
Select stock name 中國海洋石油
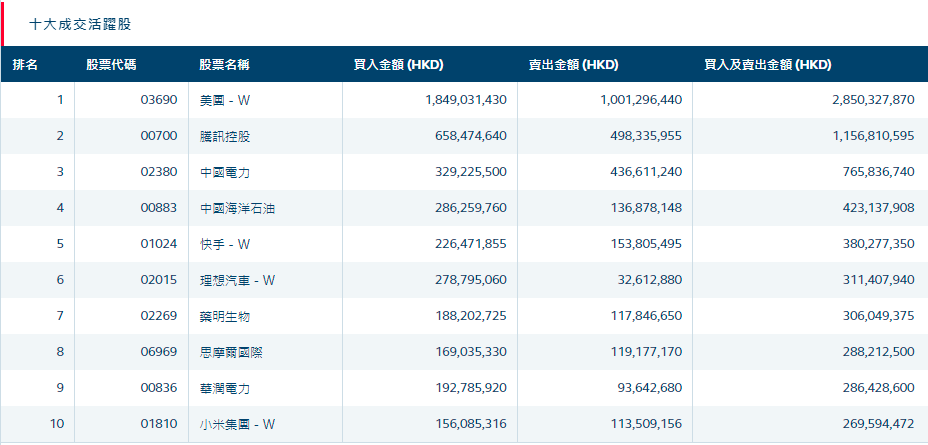[x=237, y=208]
